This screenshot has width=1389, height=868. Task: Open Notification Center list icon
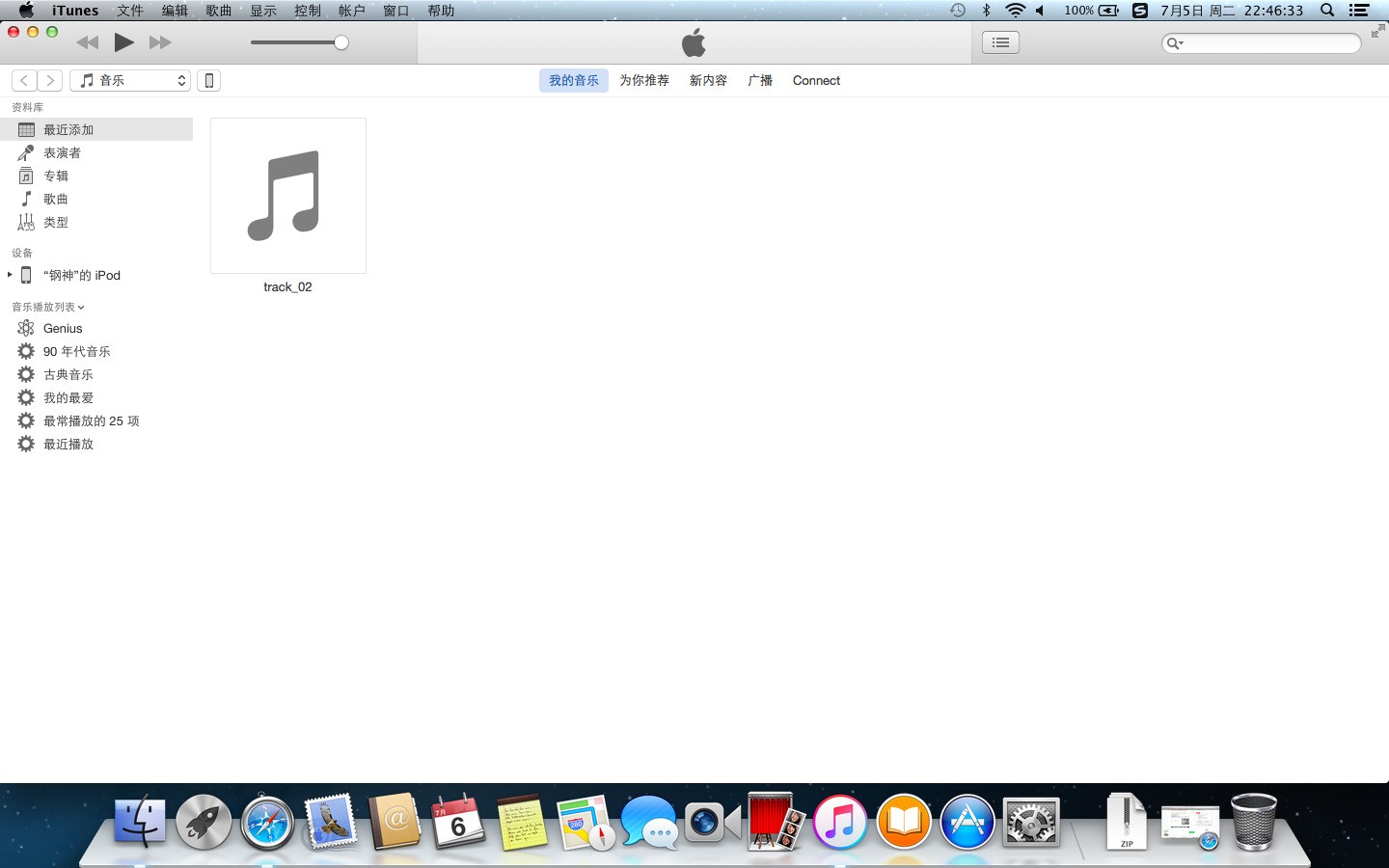[1359, 11]
